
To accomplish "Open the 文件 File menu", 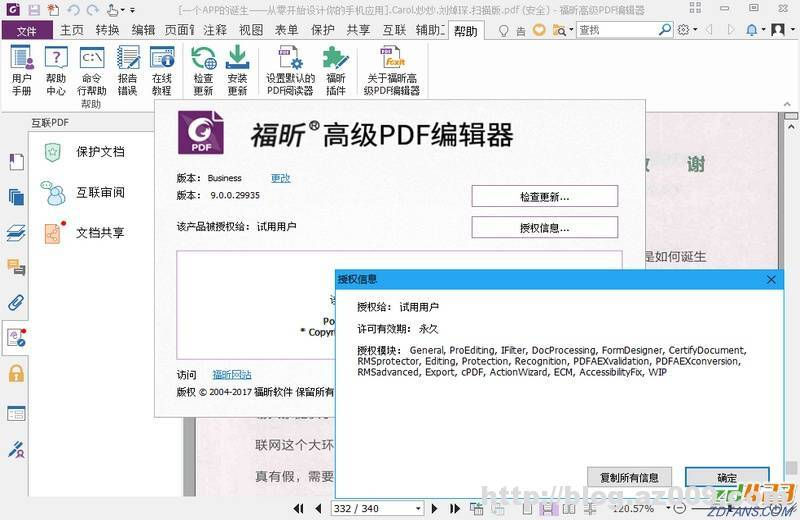I will (27, 31).
